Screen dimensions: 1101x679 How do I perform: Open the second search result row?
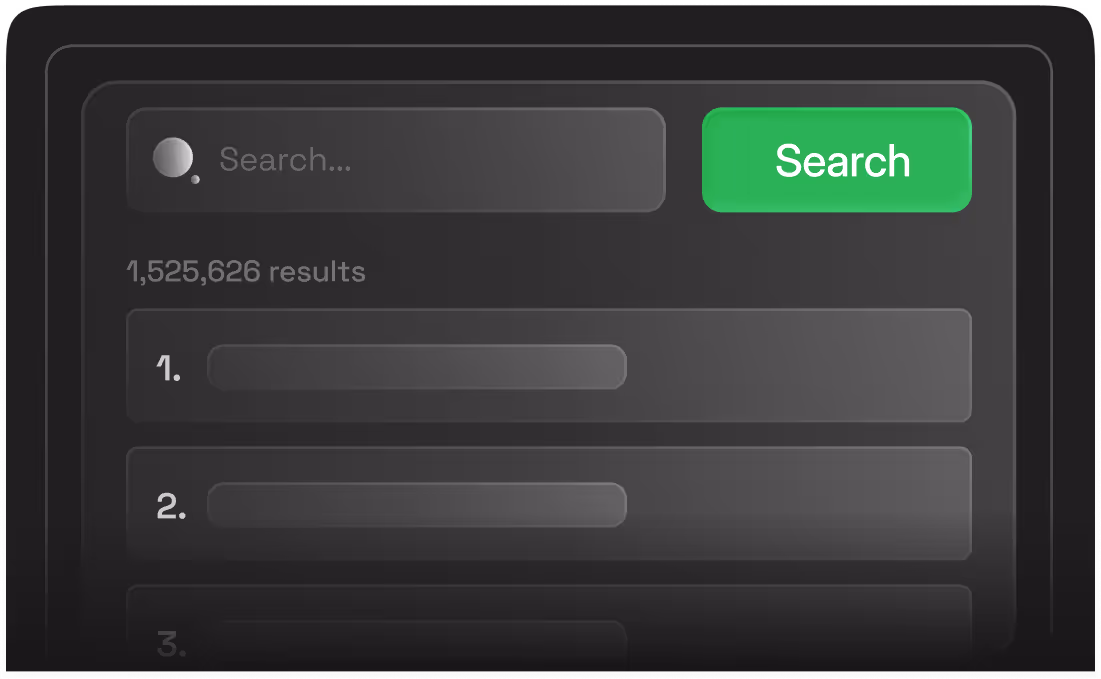(x=549, y=503)
